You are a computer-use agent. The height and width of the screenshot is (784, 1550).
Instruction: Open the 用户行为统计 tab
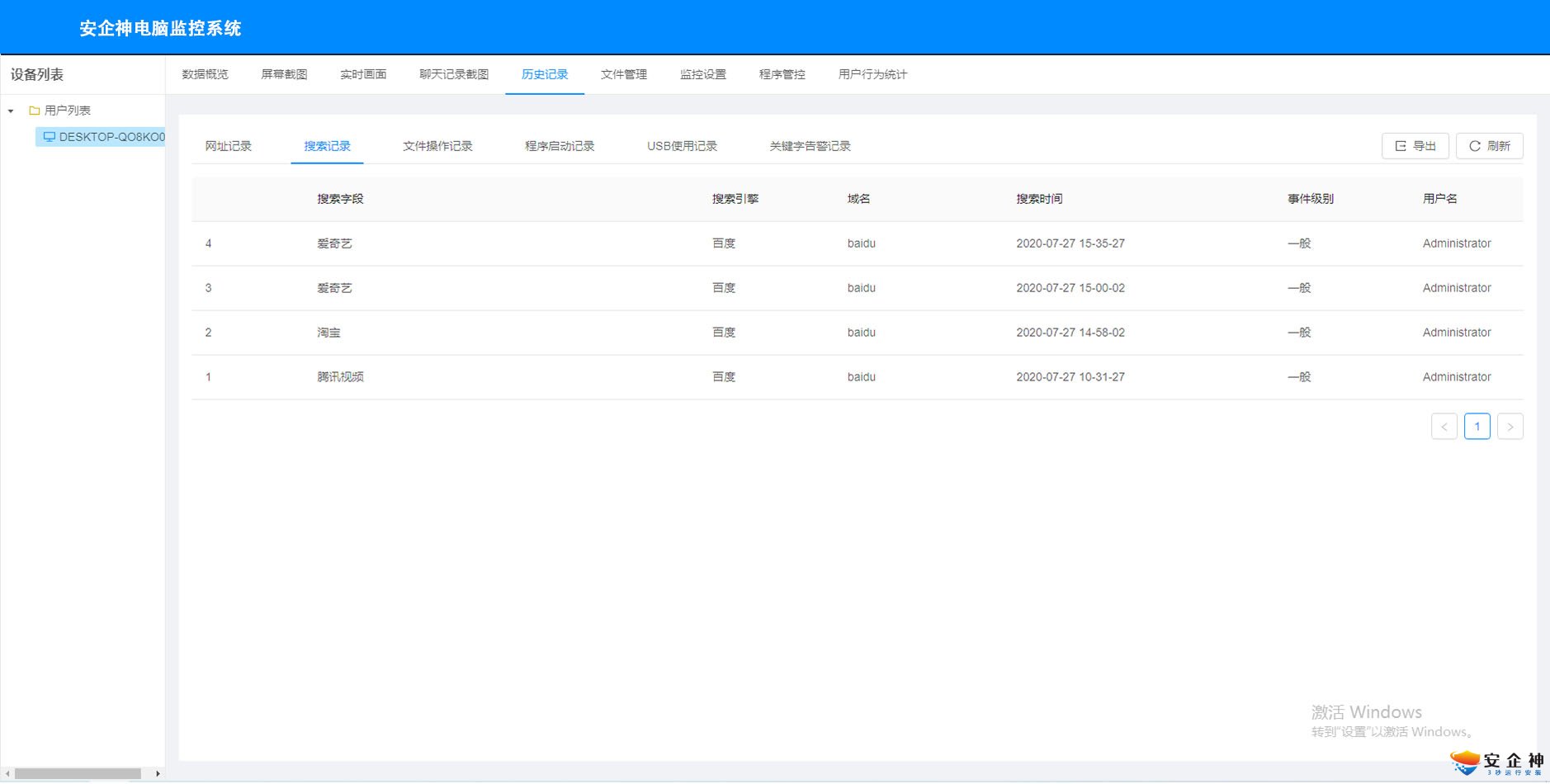[x=873, y=74]
